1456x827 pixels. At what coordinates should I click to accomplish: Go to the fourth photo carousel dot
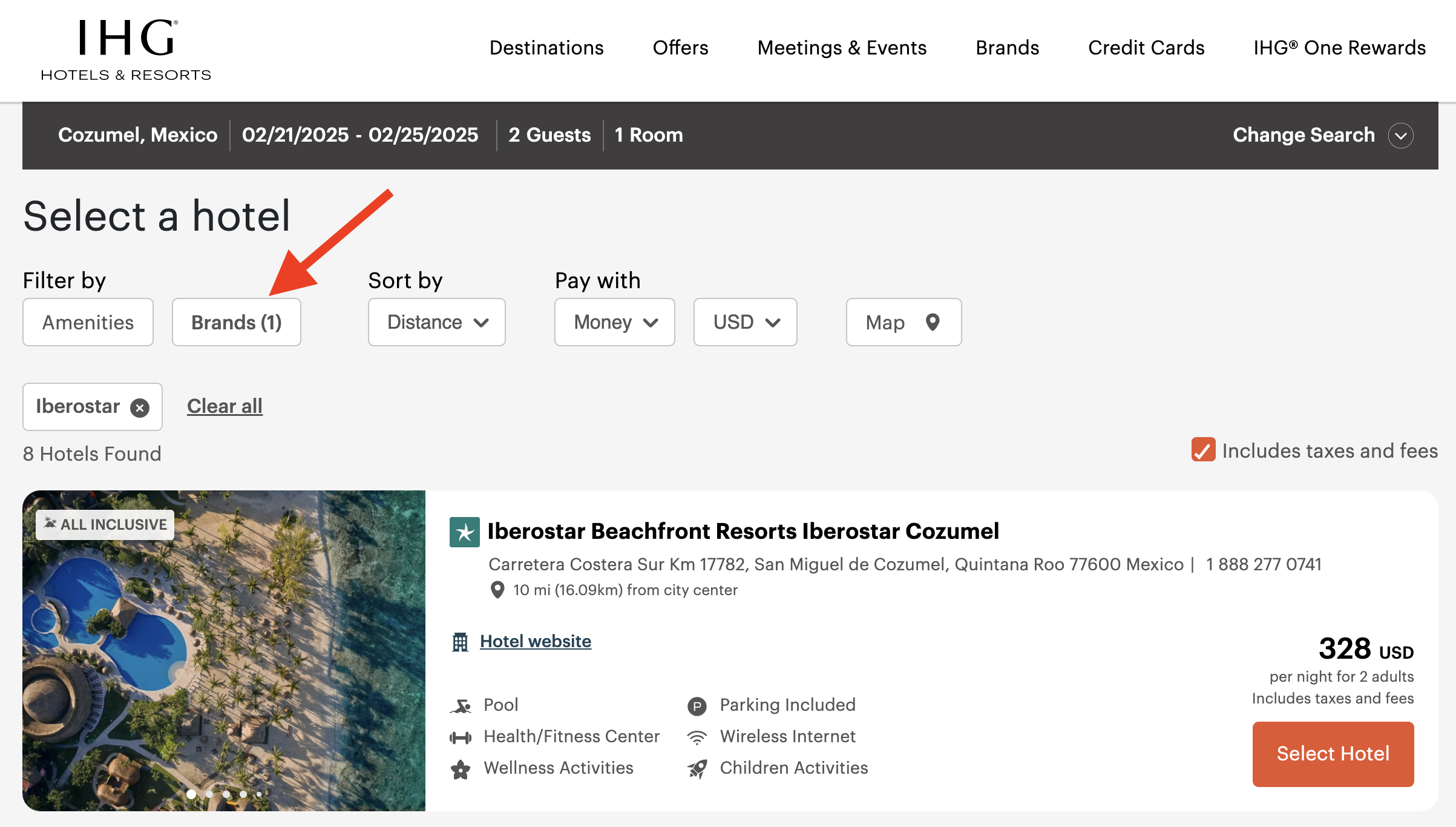(243, 794)
